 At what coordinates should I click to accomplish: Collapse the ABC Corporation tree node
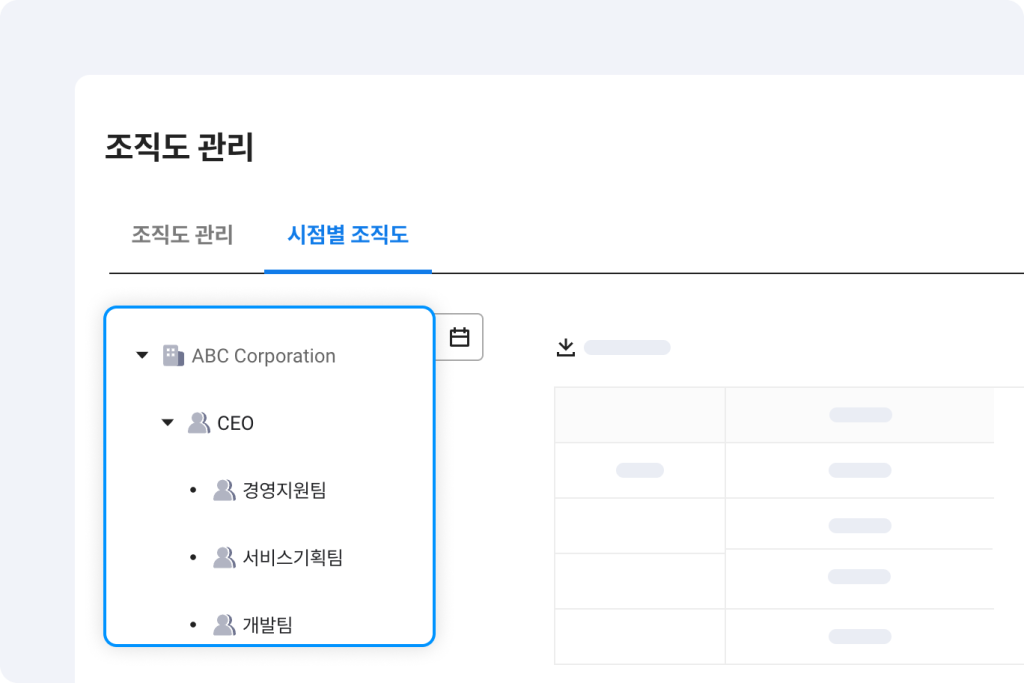click(142, 355)
